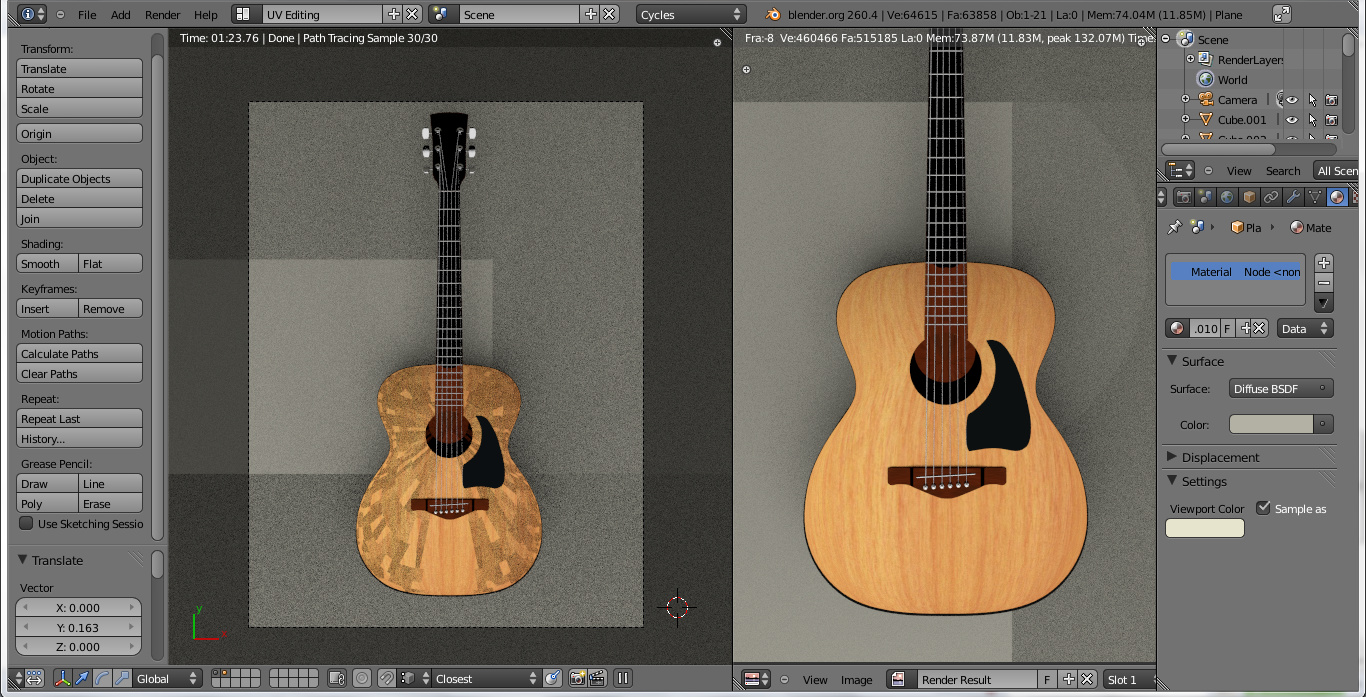Screen dimensions: 1366x697
Task: Open the Help menu
Action: (x=205, y=15)
